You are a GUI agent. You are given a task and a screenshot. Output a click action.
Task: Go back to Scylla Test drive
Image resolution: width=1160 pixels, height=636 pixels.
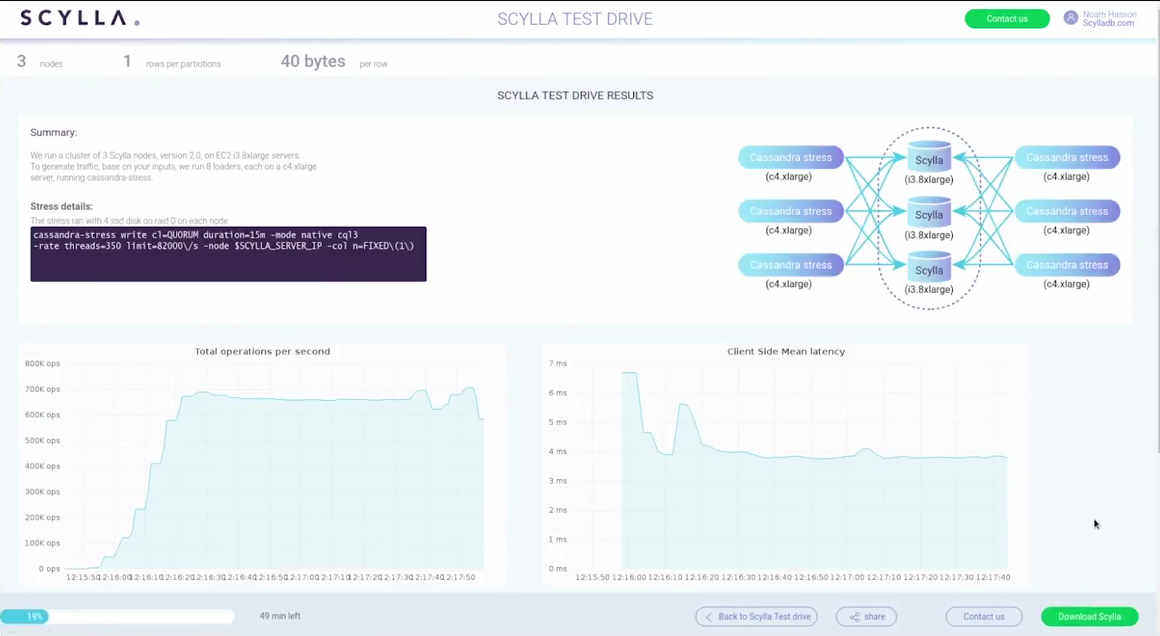pyautogui.click(x=756, y=617)
